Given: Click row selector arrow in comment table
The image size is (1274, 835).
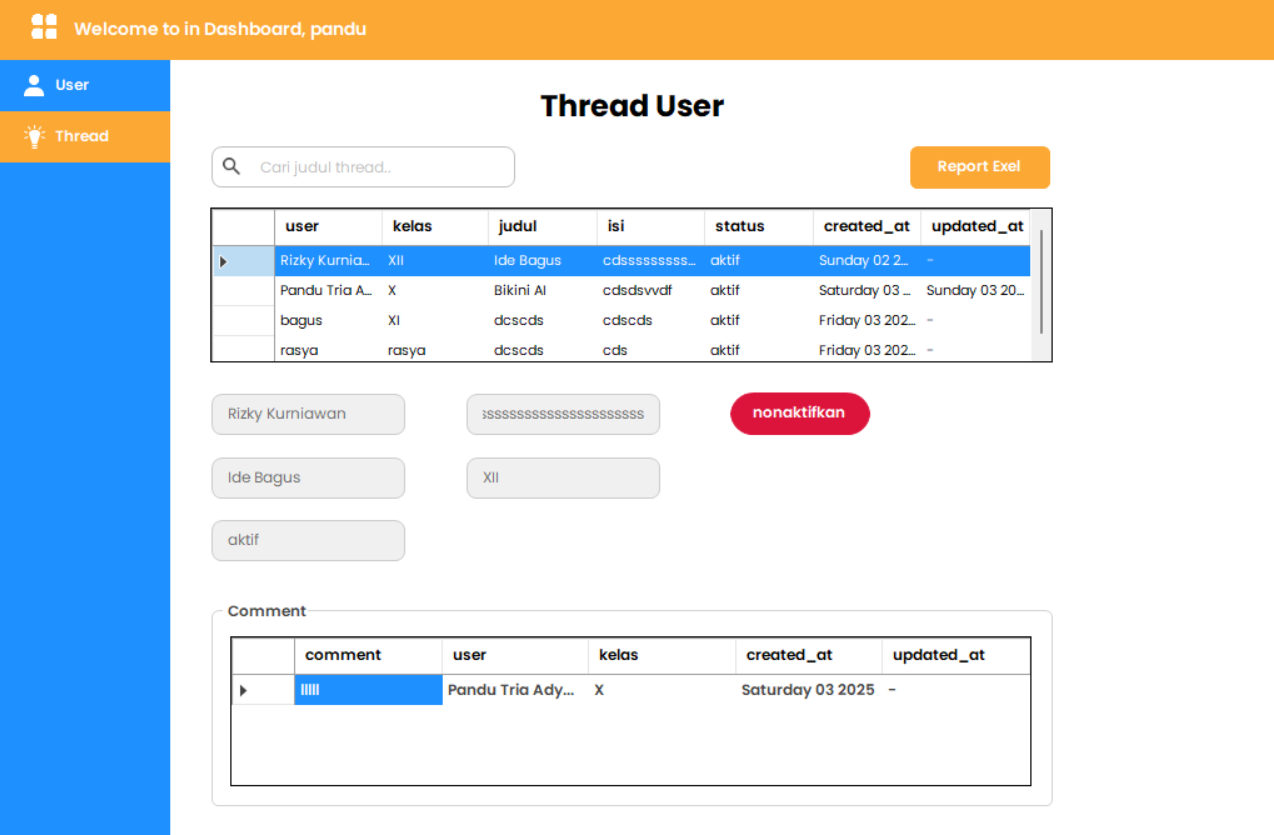Looking at the screenshot, I should (x=243, y=690).
